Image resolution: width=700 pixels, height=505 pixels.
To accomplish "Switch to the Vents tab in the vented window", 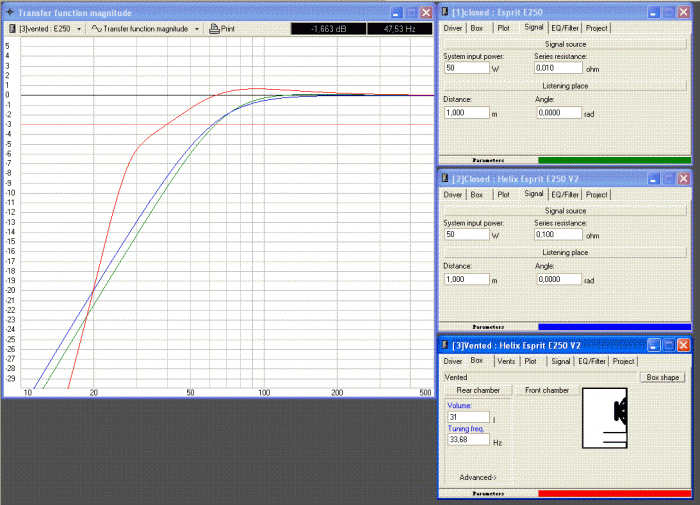I will pyautogui.click(x=506, y=361).
